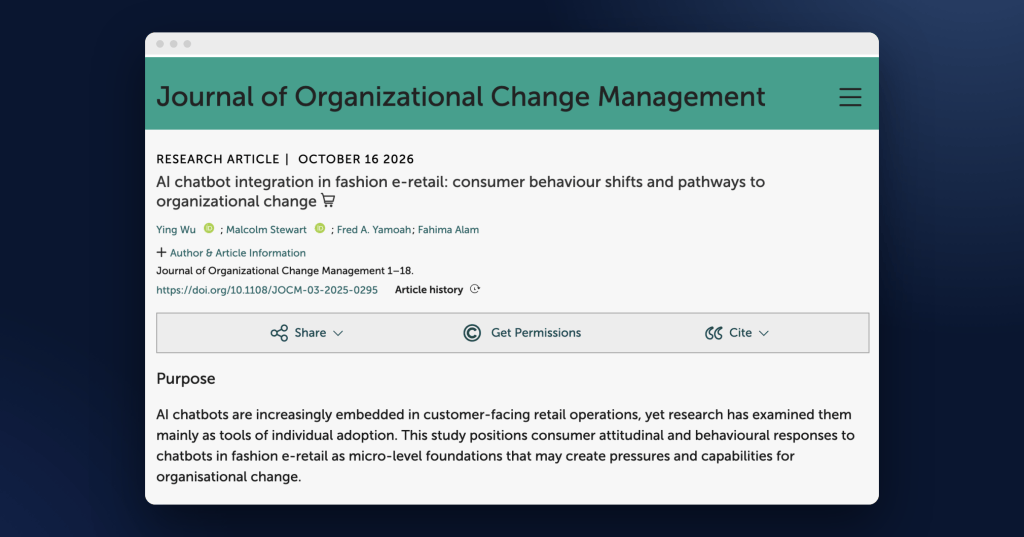1024x537 pixels.
Task: Open author Fred A. Yamoah link
Action: [x=374, y=229]
